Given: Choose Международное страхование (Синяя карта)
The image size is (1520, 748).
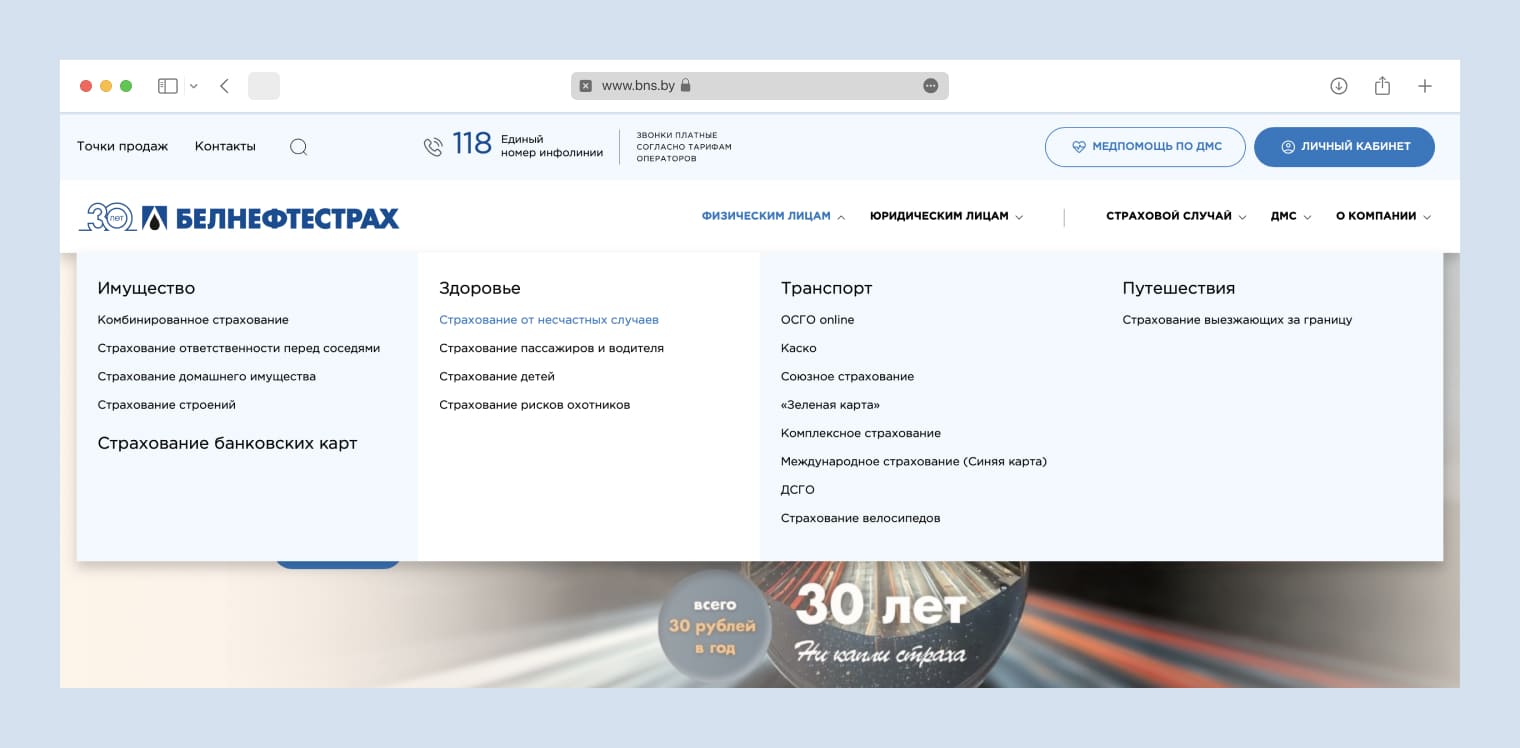Looking at the screenshot, I should pyautogui.click(x=914, y=462).
